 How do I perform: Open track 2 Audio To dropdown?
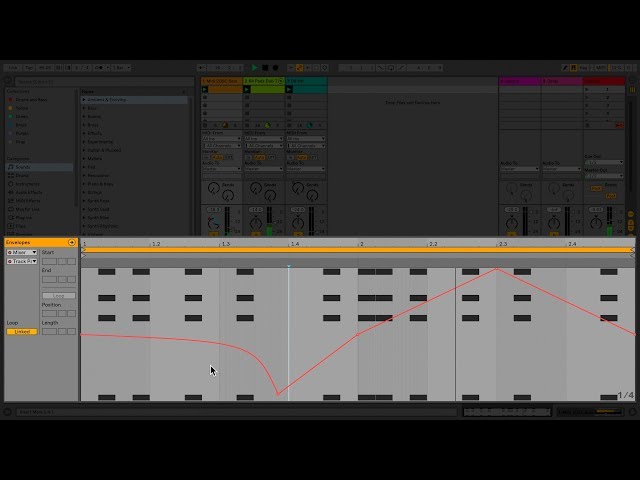(264, 169)
